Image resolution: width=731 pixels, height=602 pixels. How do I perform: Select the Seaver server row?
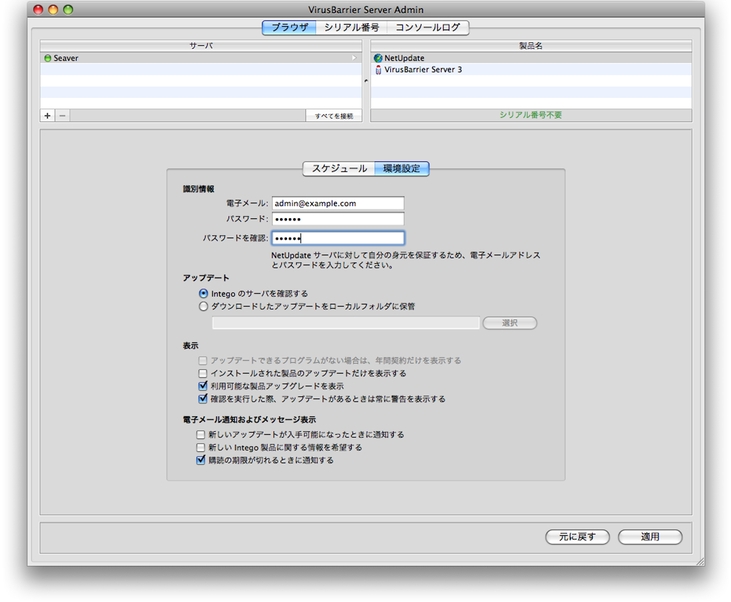coord(201,58)
